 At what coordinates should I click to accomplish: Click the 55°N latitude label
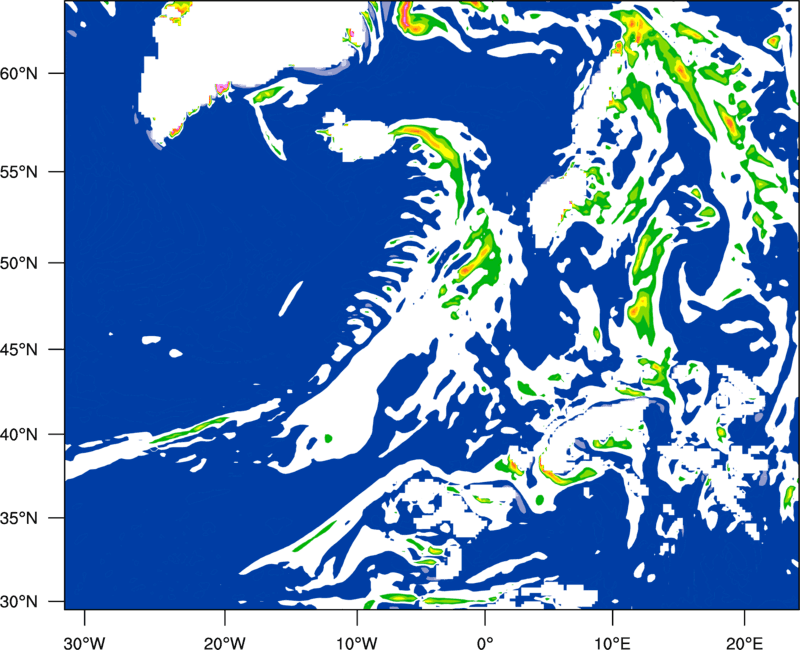(x=18, y=172)
